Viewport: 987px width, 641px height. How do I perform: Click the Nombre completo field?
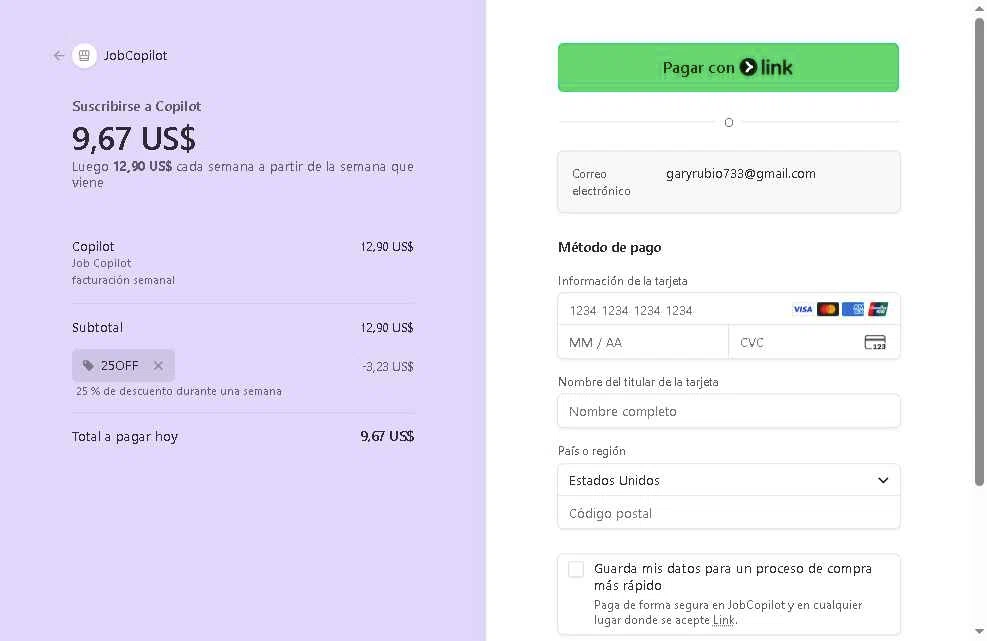pos(729,411)
